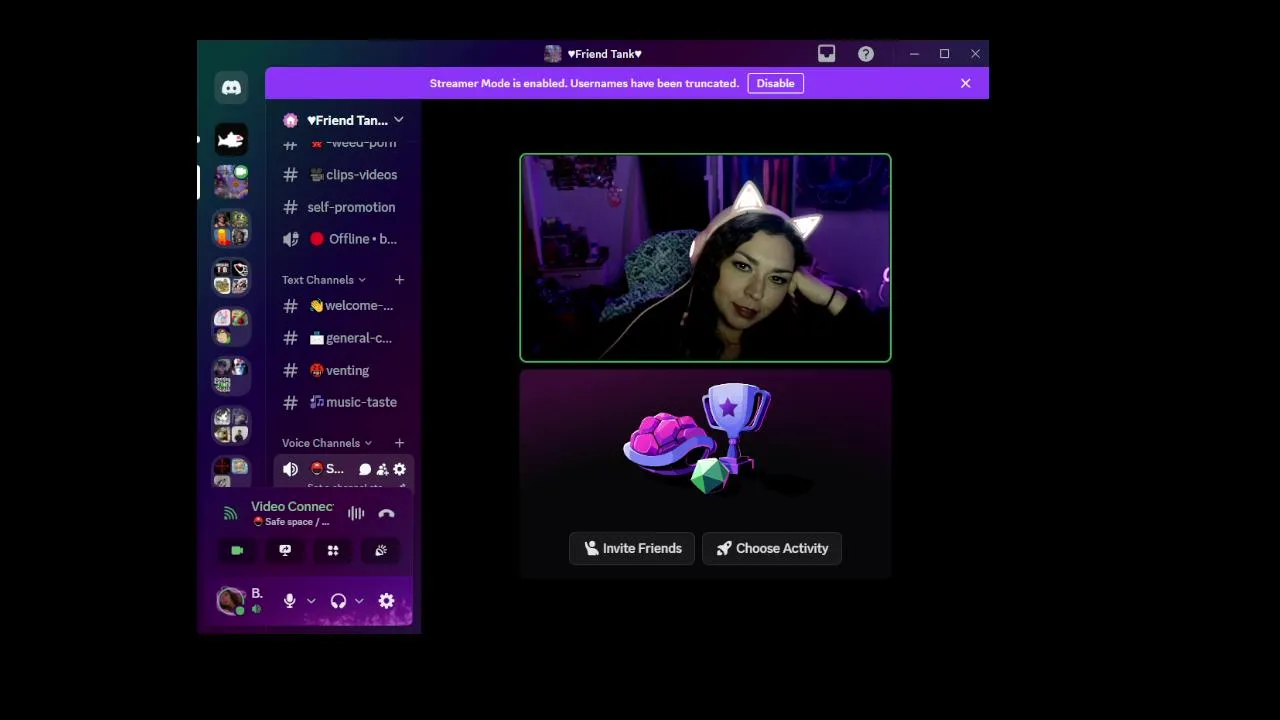1280x720 pixels.
Task: Create a channel in Voice Channels
Action: tap(399, 443)
